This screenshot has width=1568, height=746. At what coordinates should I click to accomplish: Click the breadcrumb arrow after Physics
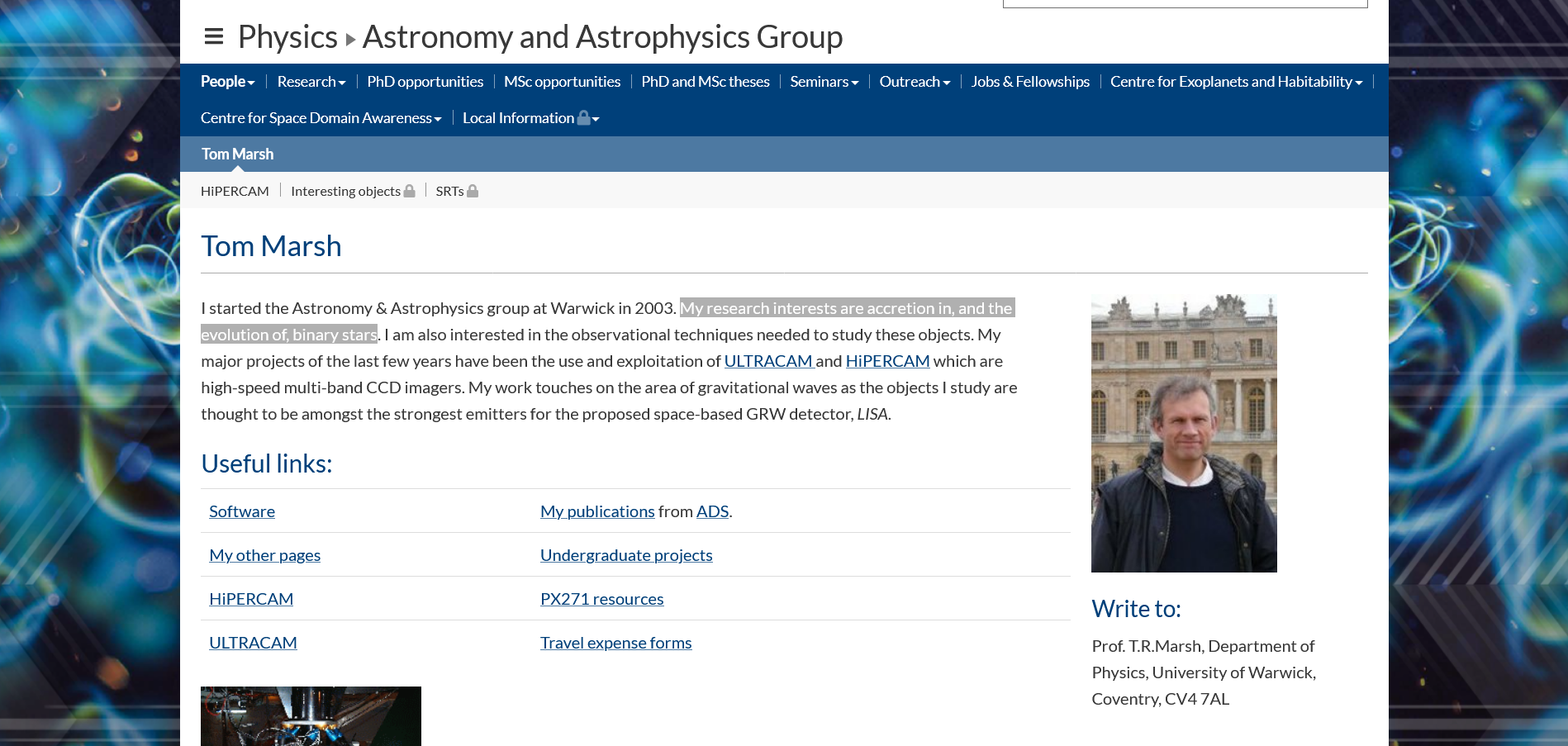pos(350,39)
